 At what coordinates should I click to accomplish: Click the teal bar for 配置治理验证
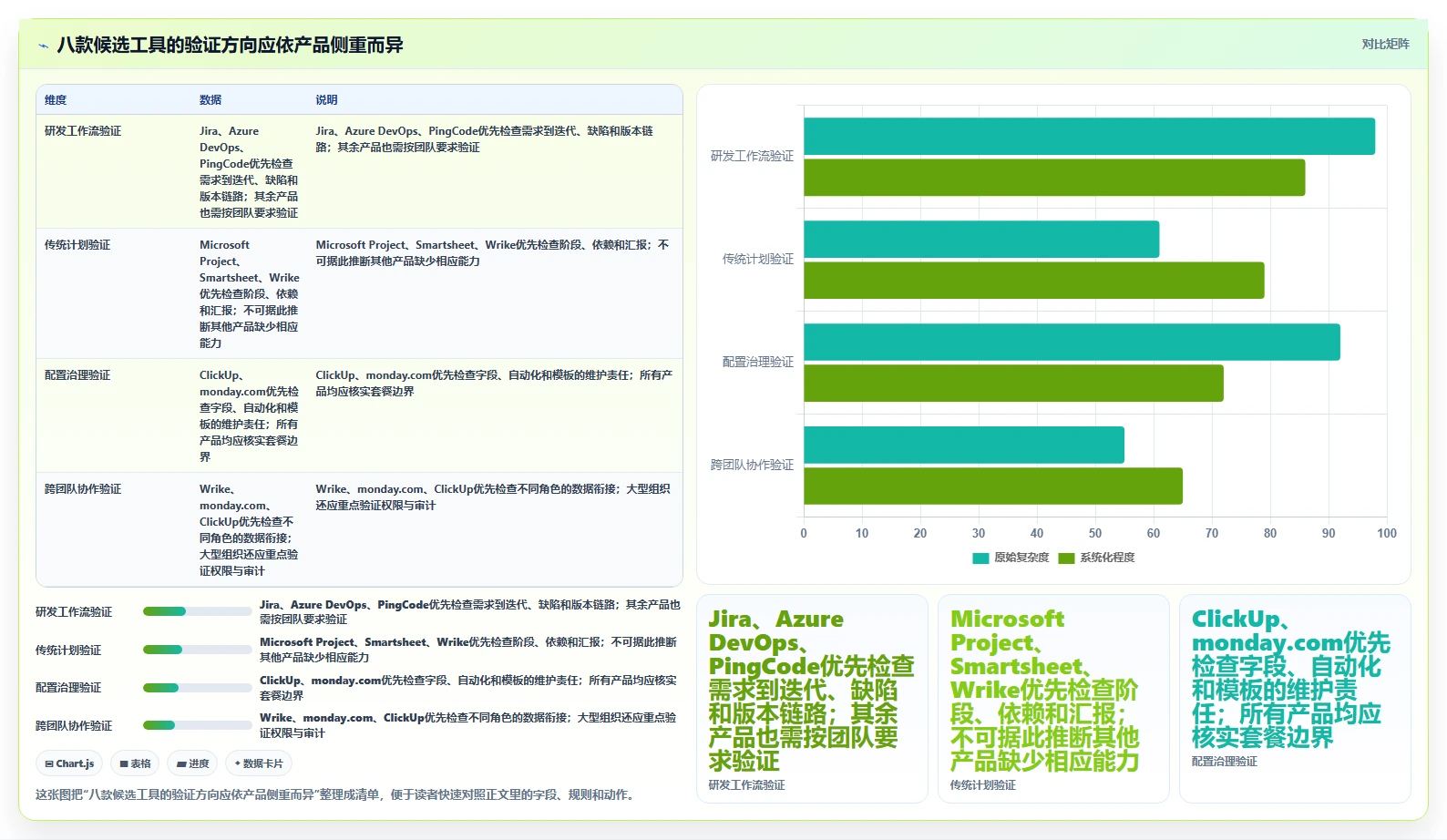click(1072, 343)
